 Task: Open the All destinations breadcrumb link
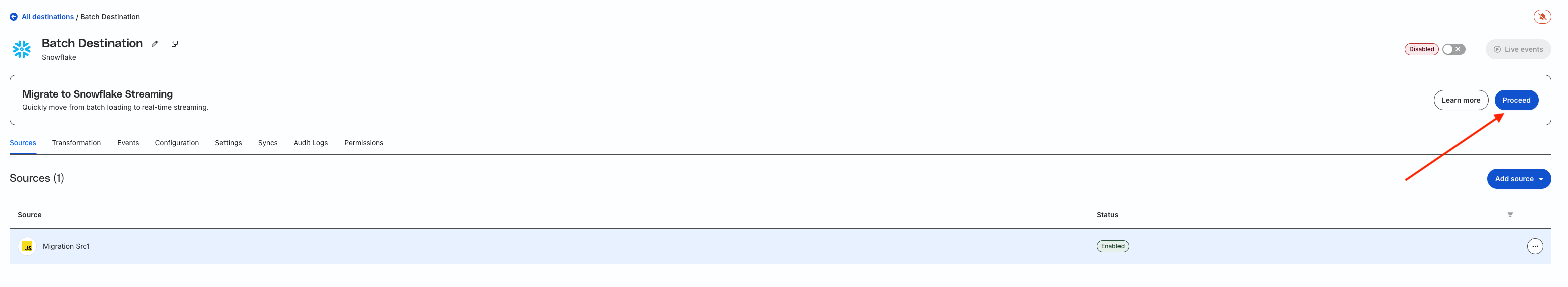[x=48, y=17]
